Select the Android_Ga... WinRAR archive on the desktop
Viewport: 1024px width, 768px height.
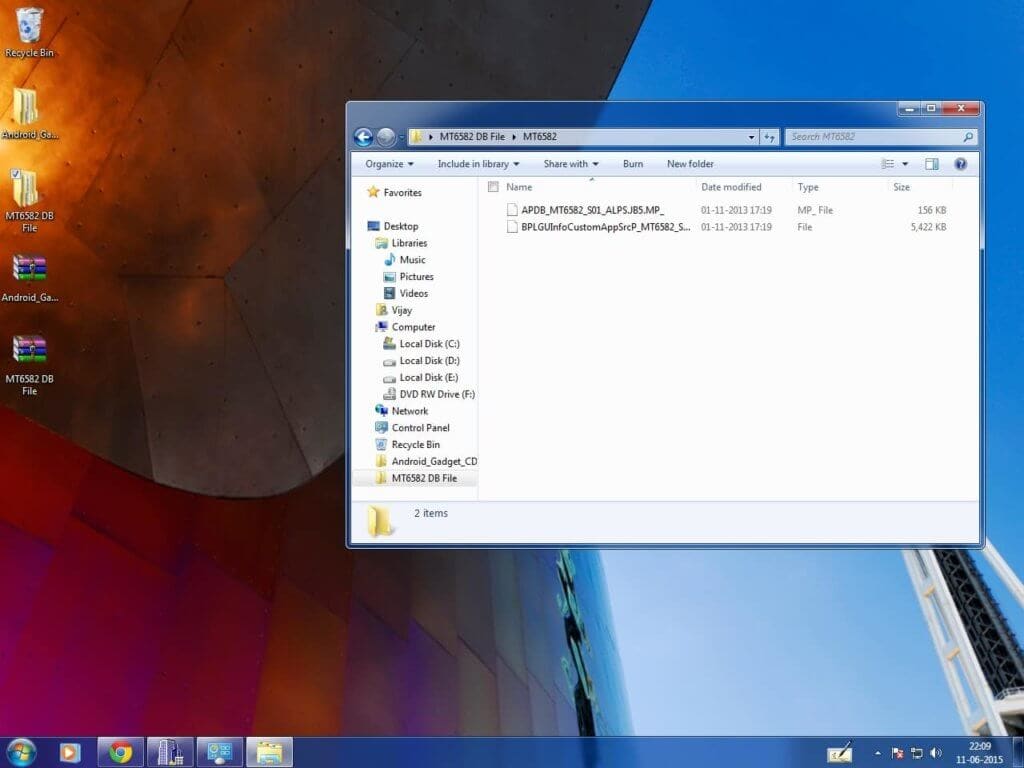29,278
